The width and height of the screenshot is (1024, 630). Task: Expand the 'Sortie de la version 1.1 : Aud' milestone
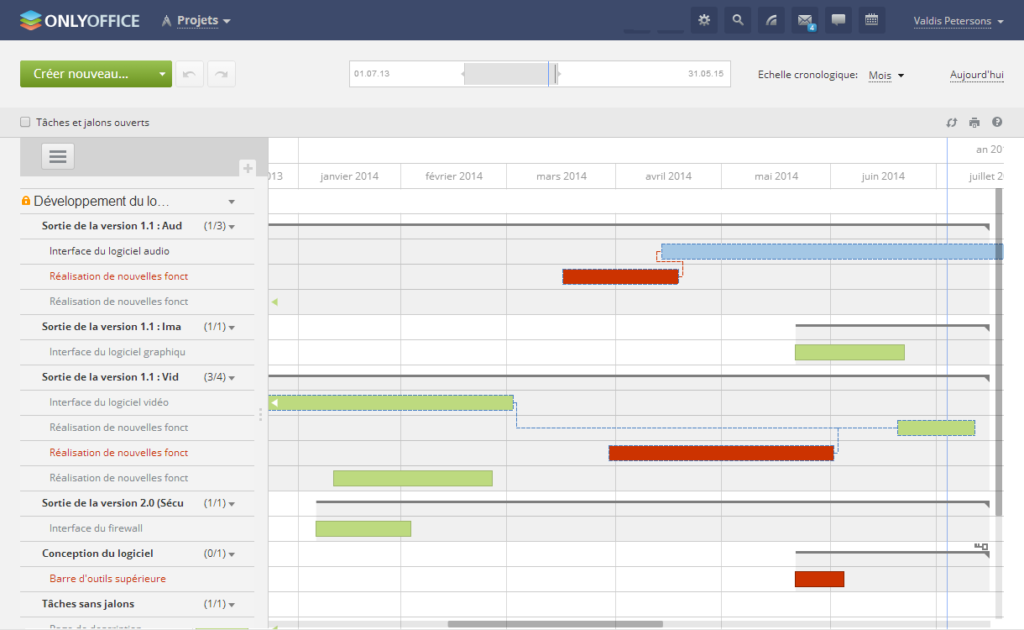click(x=232, y=226)
